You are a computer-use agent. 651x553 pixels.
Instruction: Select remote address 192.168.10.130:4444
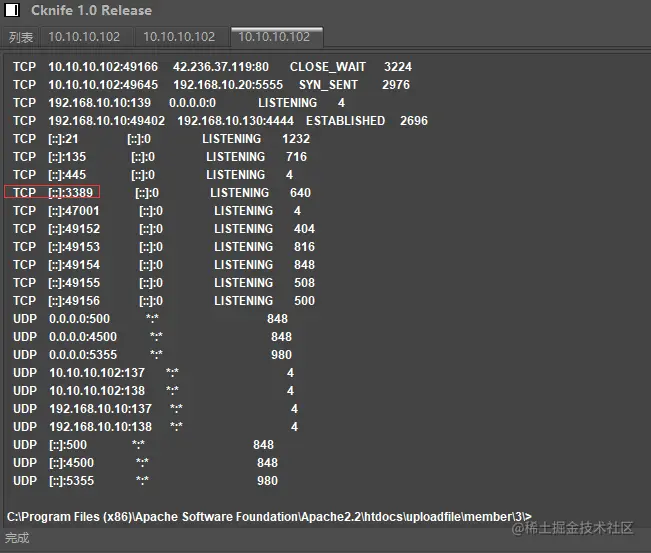point(235,121)
